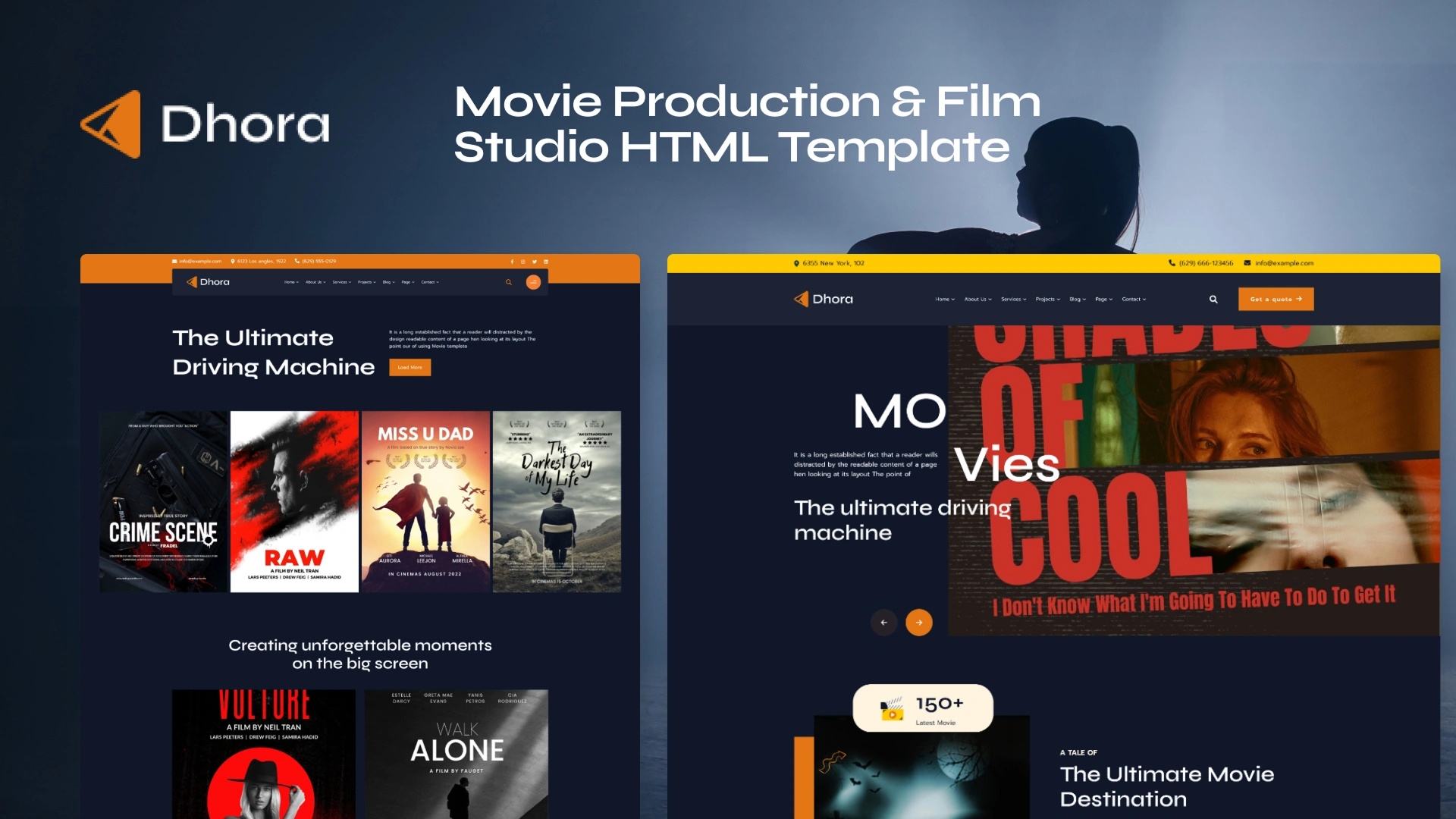Expand About Us dropdown in yellow-header page
This screenshot has height=819, width=1456.
[978, 300]
